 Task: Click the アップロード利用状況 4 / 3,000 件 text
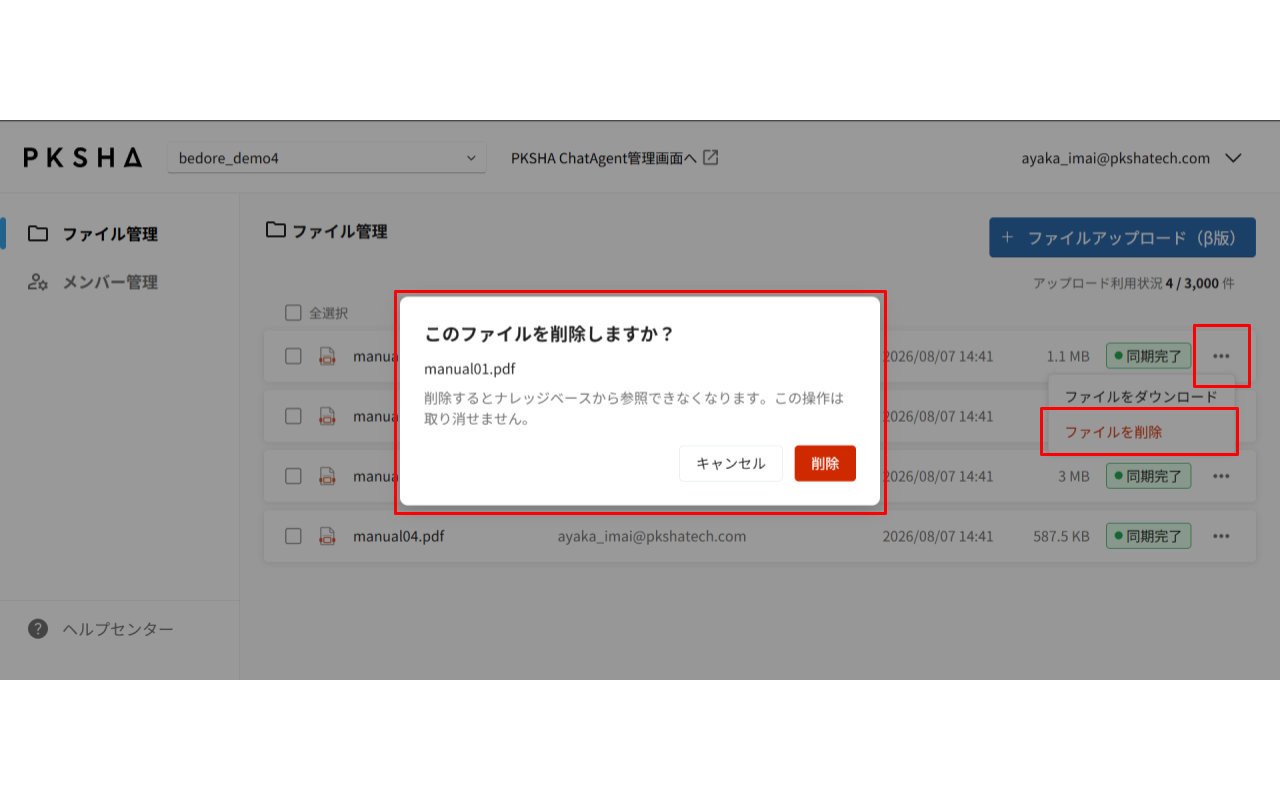[1134, 283]
